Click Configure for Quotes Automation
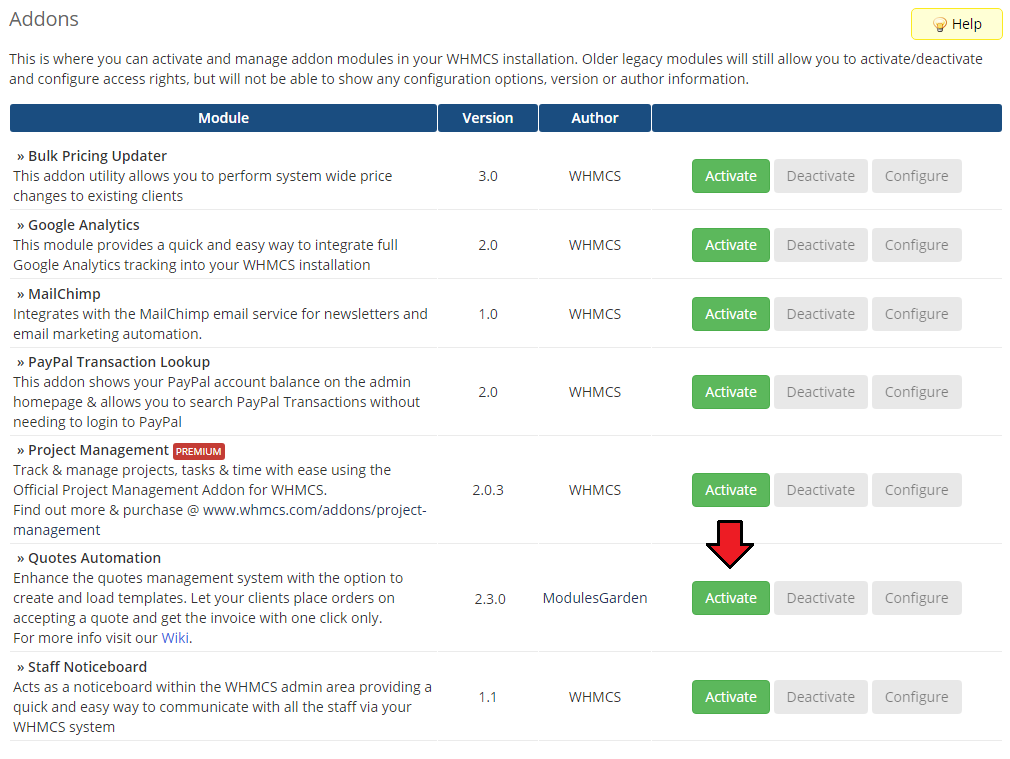This screenshot has width=1010, height=759. coord(917,598)
